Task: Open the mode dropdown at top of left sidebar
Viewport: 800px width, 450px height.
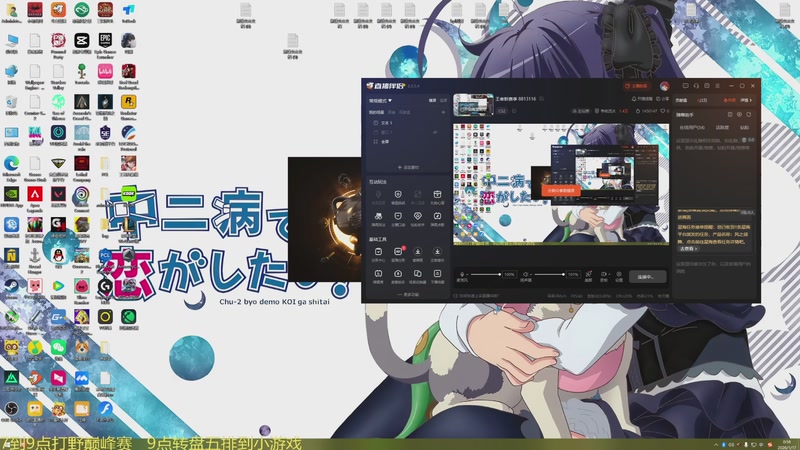Action: click(380, 101)
